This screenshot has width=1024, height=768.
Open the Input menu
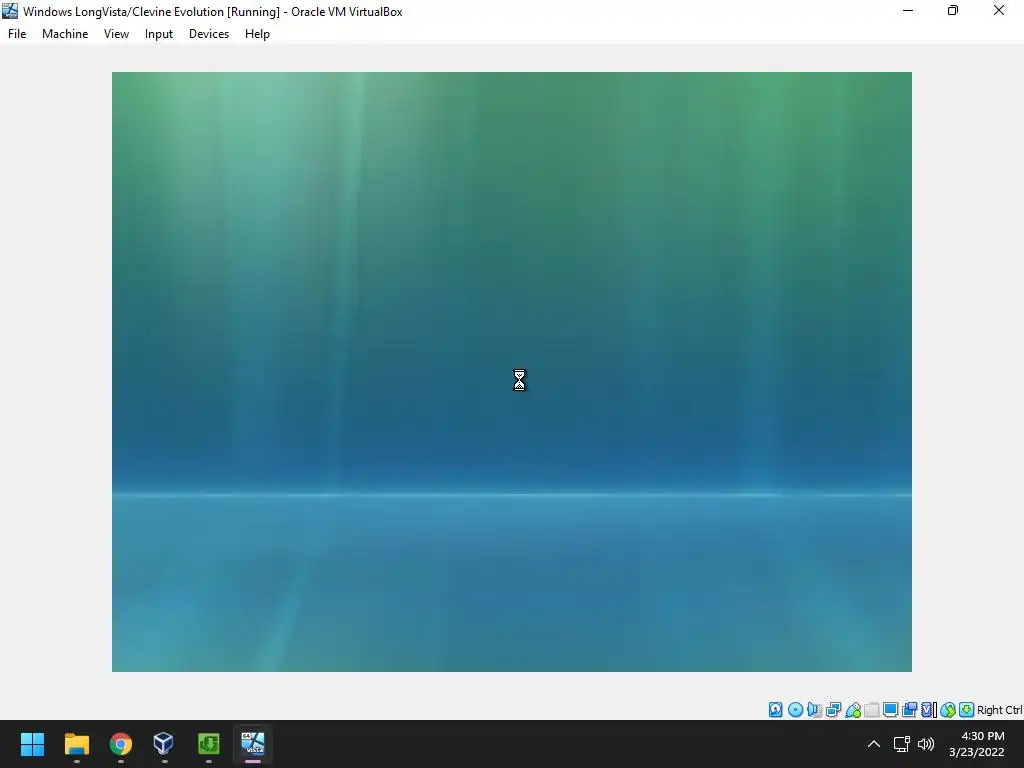pos(159,34)
